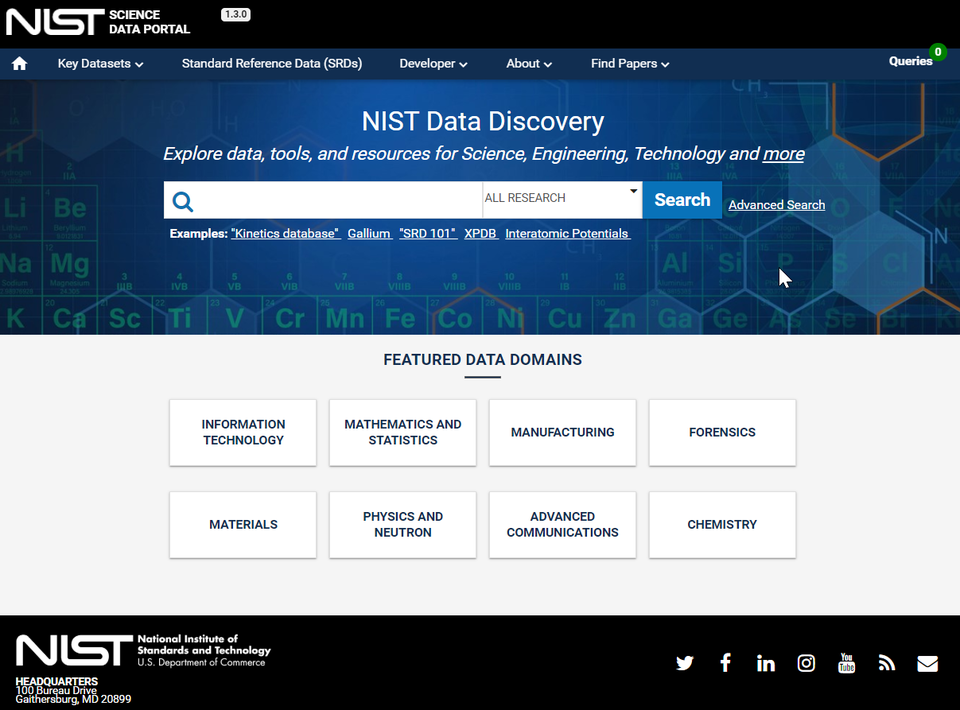This screenshot has width=960, height=710.
Task: Click the green queries count badge
Action: [x=937, y=52]
